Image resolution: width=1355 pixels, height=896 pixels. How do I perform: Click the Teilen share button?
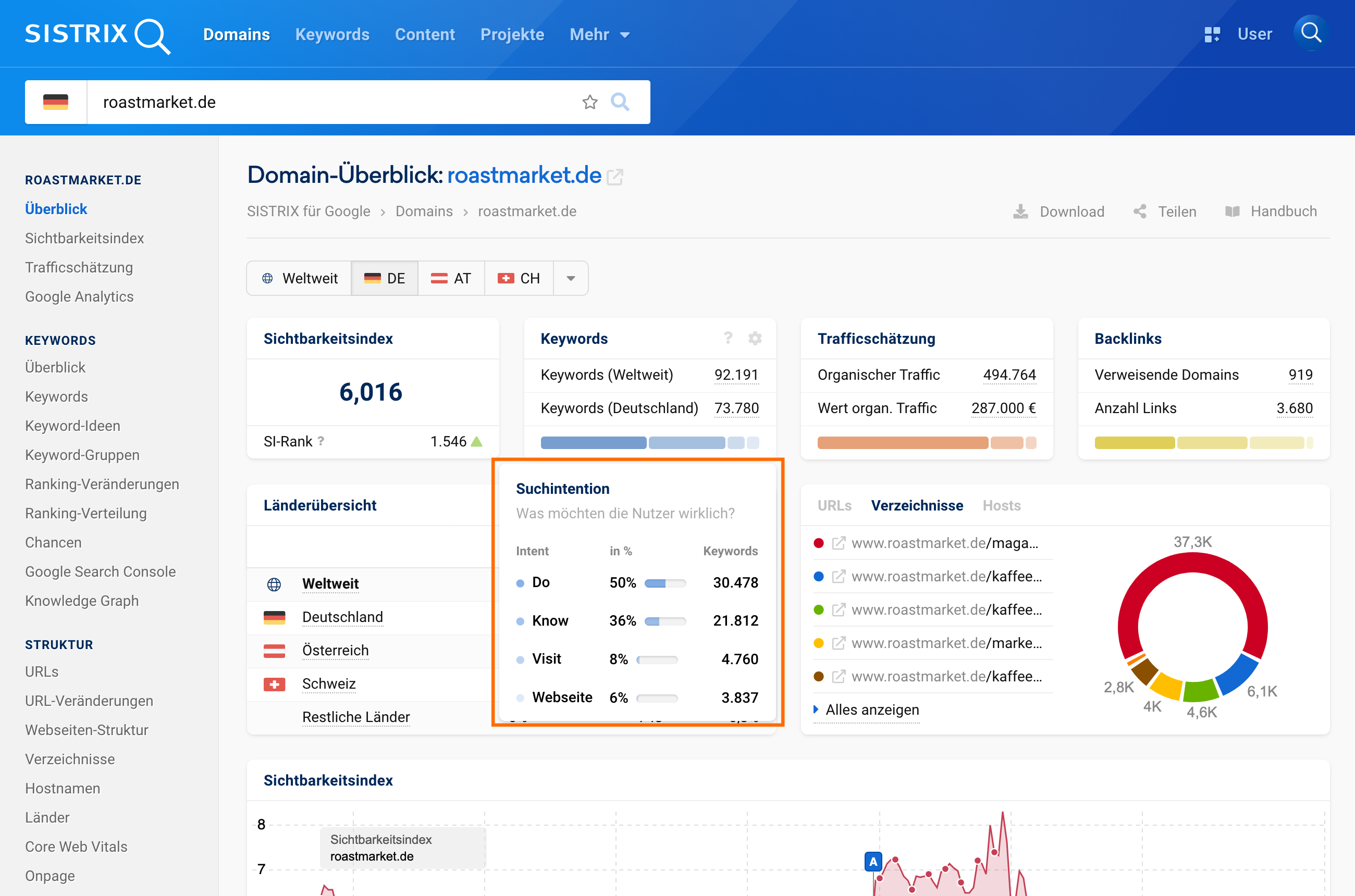point(1165,211)
